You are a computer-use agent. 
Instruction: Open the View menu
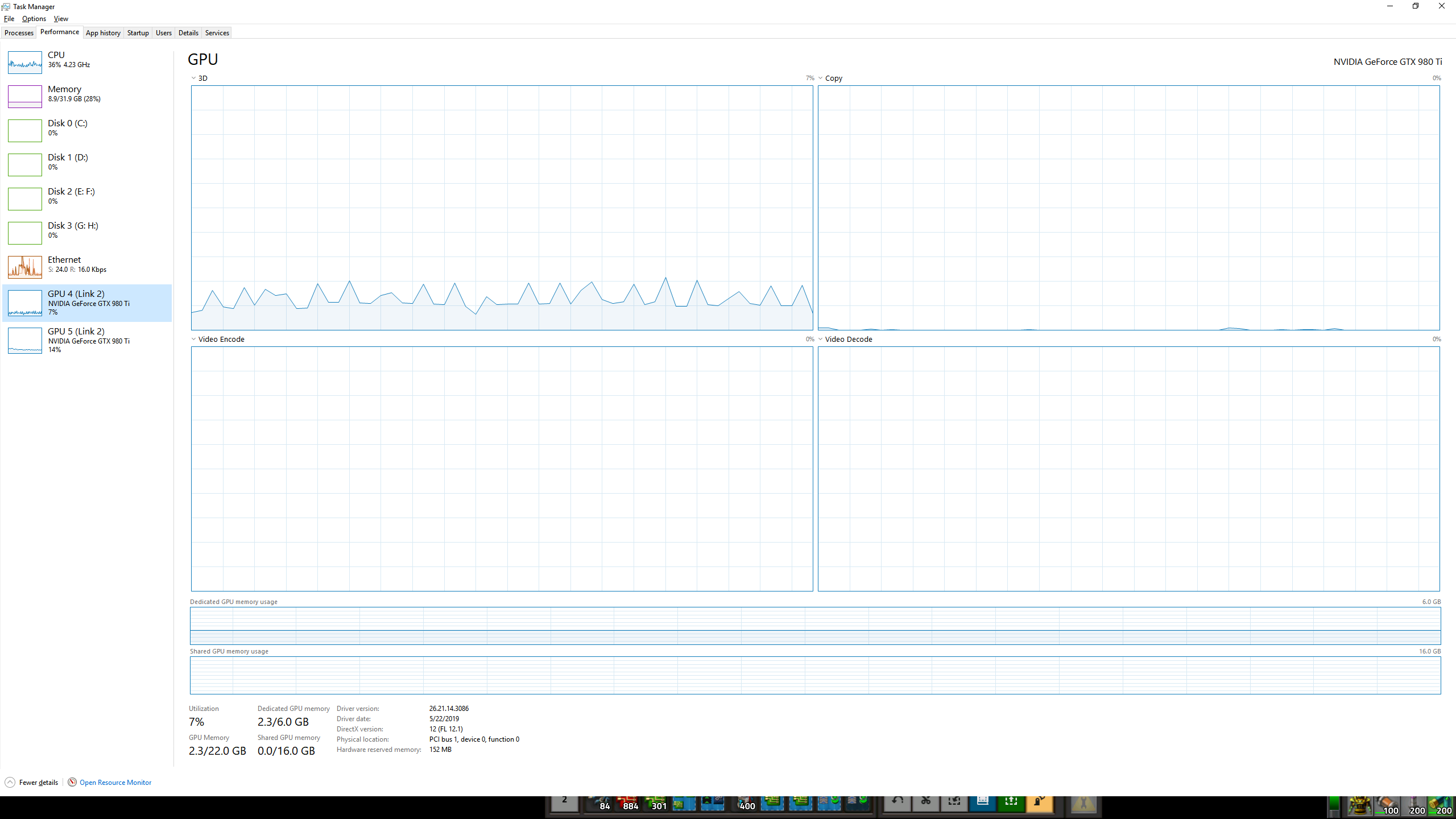[x=61, y=19]
